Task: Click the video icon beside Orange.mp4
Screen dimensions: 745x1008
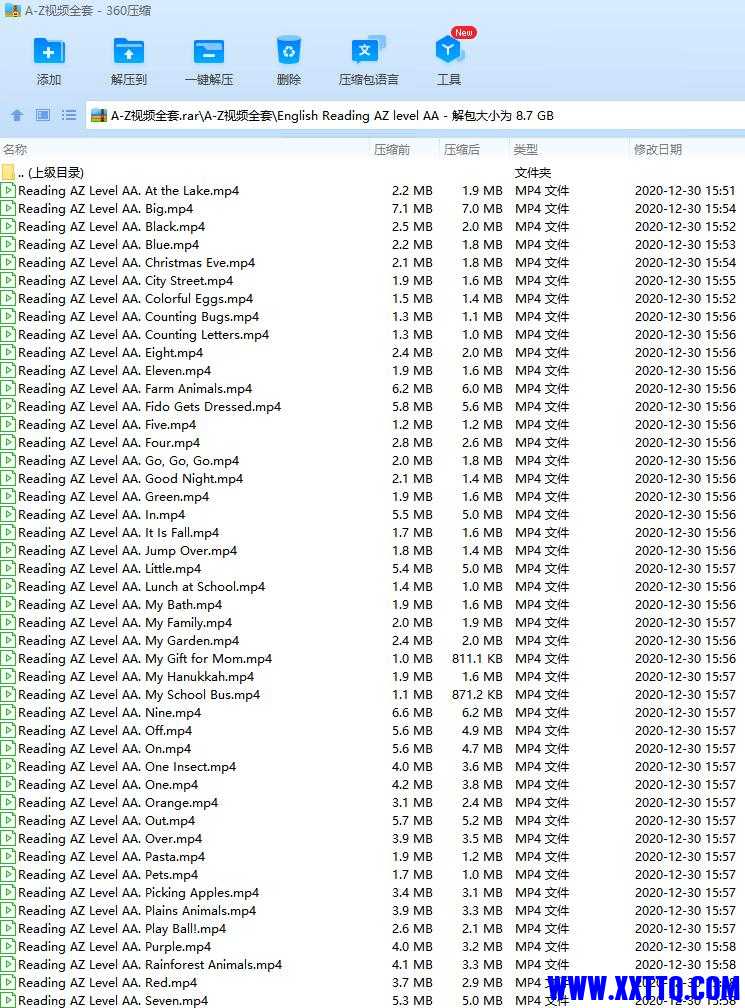Action: pos(8,802)
